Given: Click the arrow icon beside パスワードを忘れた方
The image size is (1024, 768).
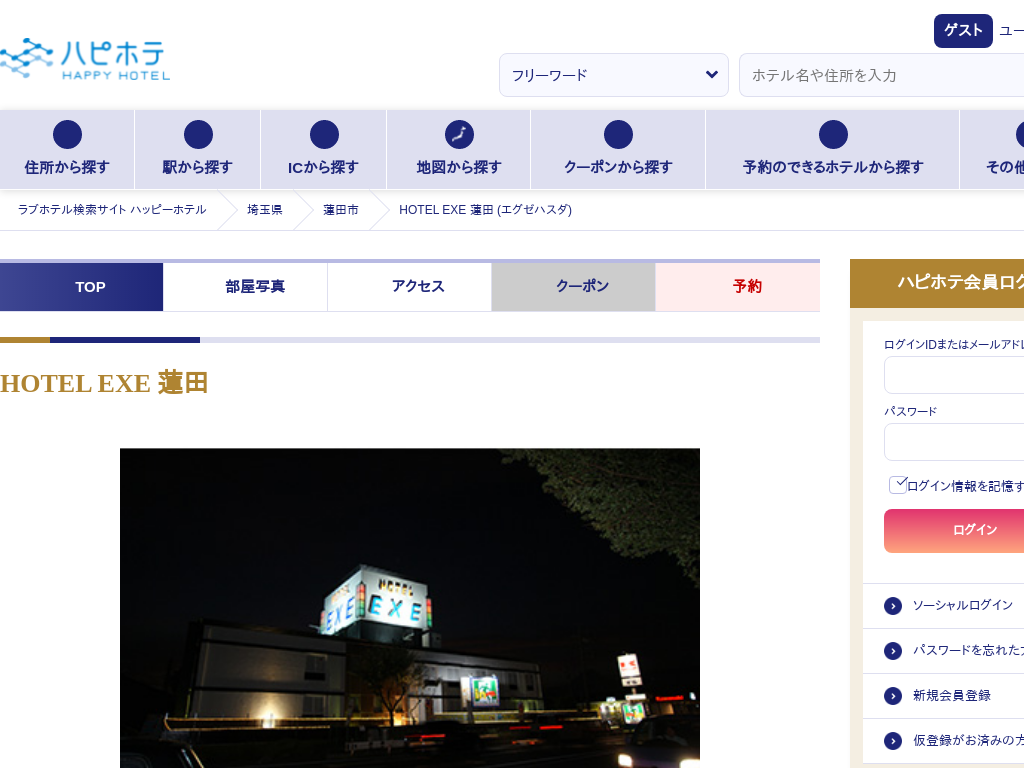Looking at the screenshot, I should 893,651.
